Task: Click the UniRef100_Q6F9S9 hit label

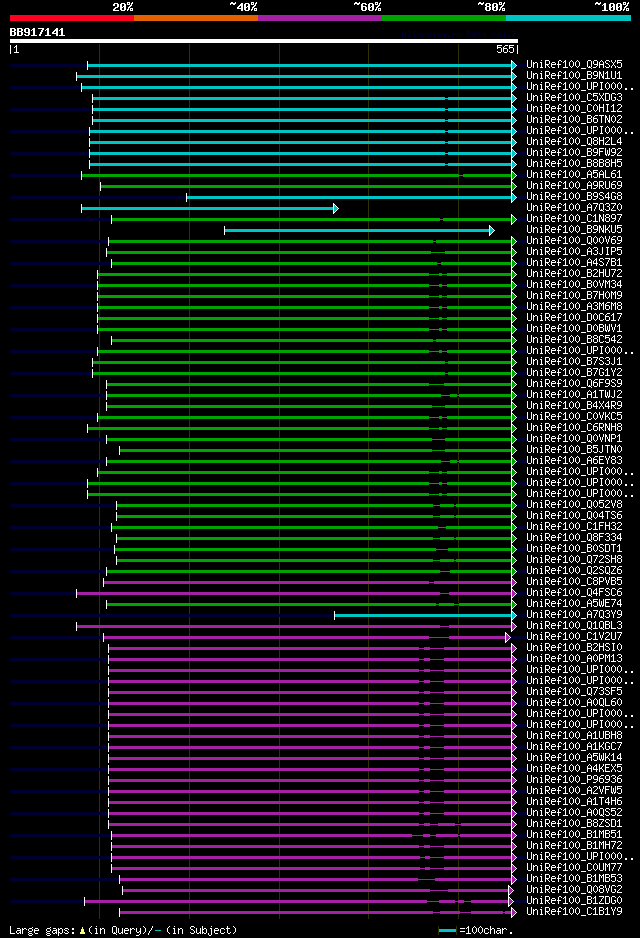Action: (x=574, y=383)
